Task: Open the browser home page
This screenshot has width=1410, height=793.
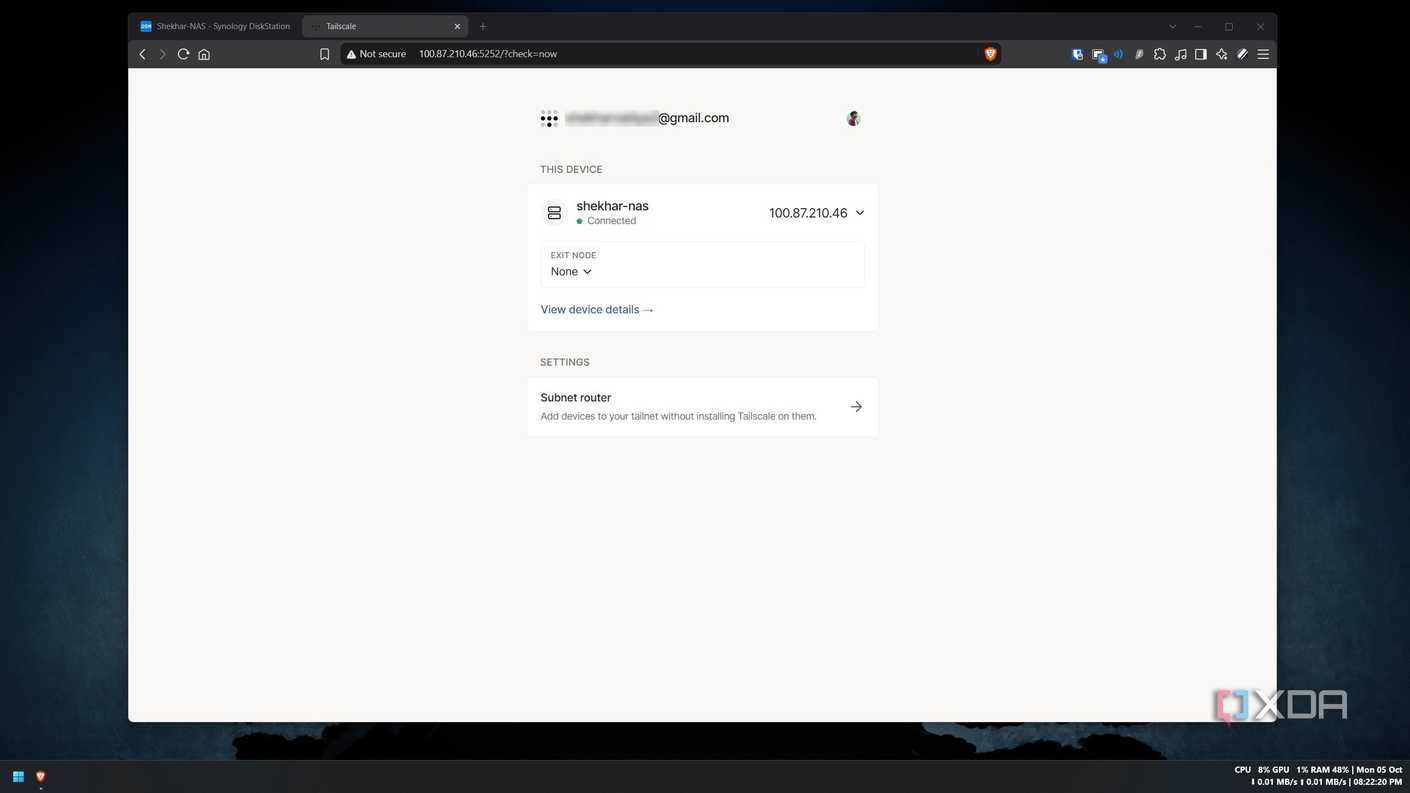Action: [204, 54]
